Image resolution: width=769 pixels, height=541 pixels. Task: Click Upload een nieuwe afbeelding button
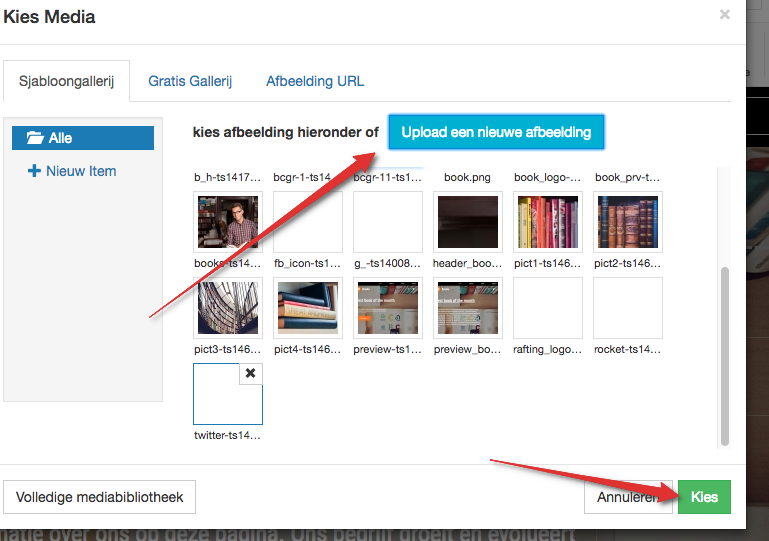[496, 132]
